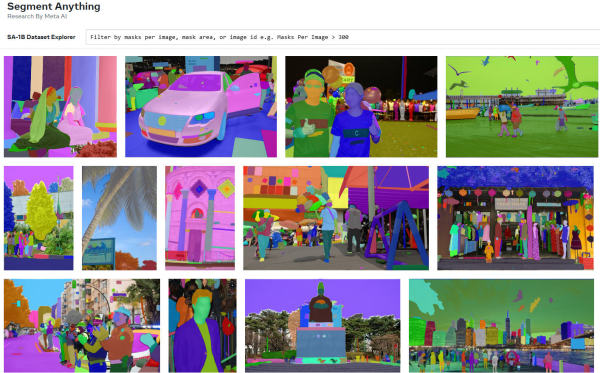Open the pink car segmentation thumbnail
The height and width of the screenshot is (373, 600).
[201, 107]
